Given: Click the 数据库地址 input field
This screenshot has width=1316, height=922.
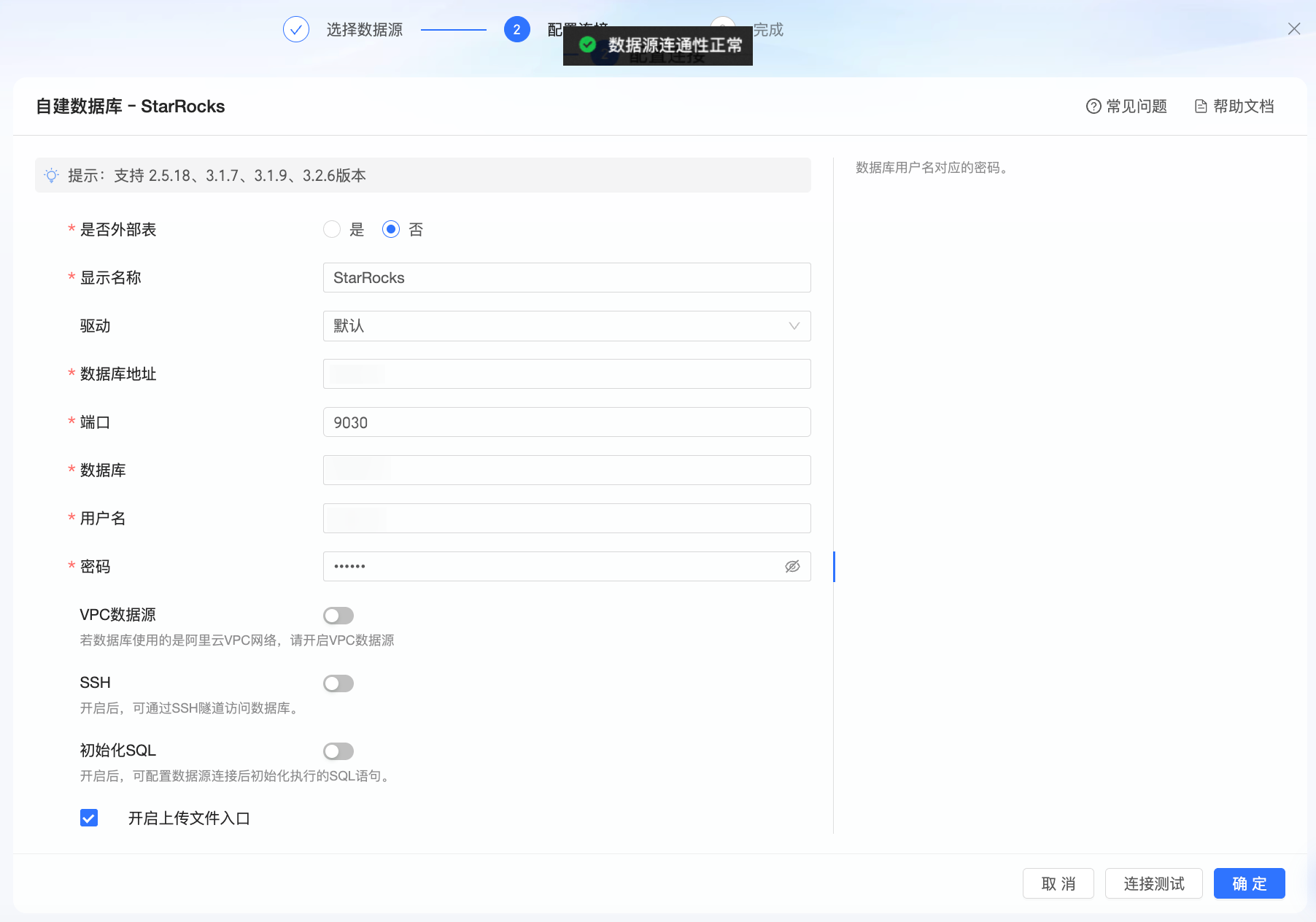Looking at the screenshot, I should [567, 374].
